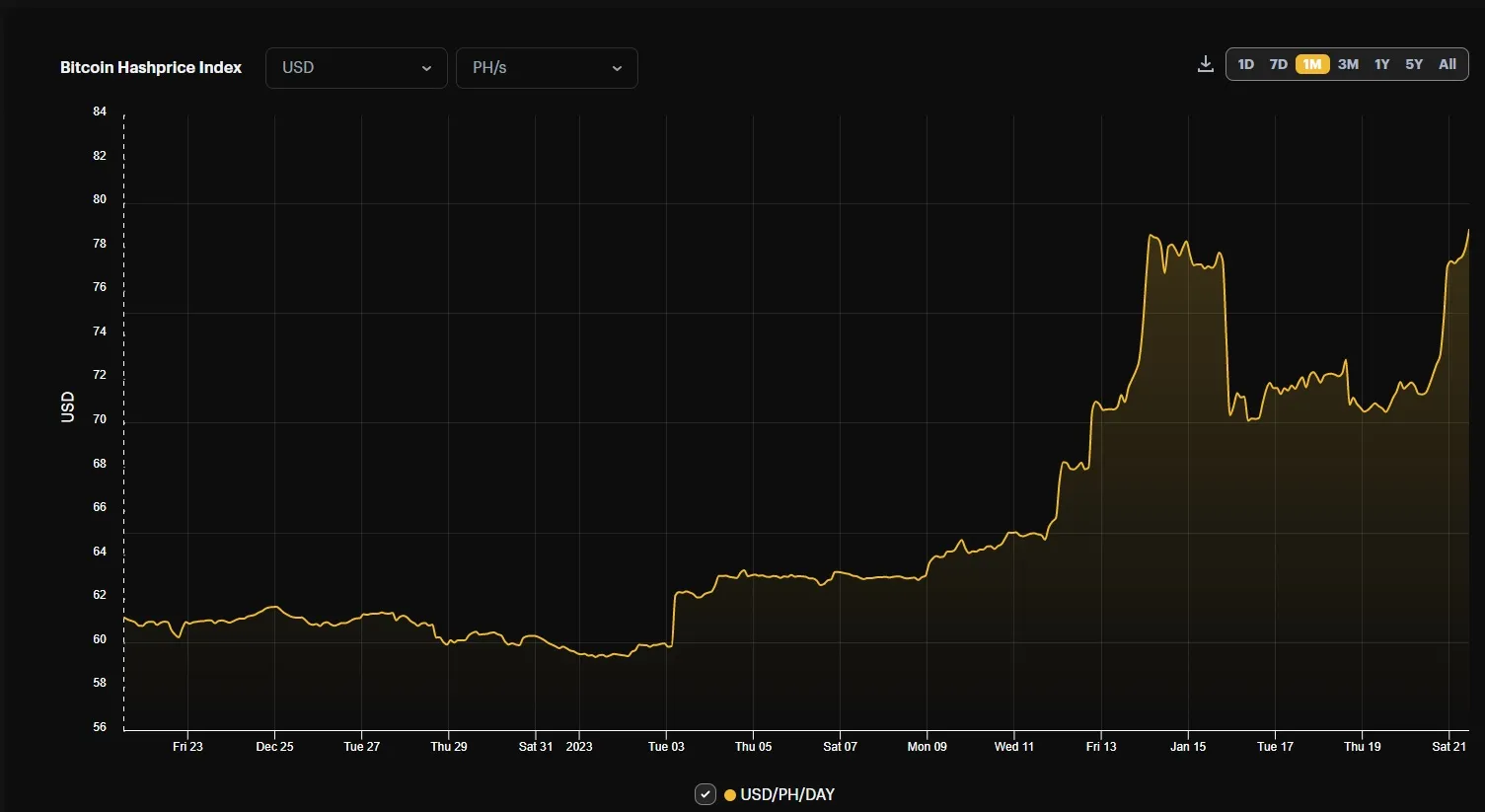This screenshot has width=1485, height=812.
Task: Click the Sat 31 date label
Action: point(536,747)
